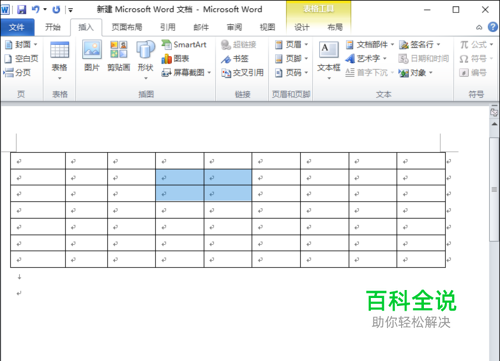Click the Redo icon in quick access toolbar
The height and width of the screenshot is (361, 500).
coord(56,10)
